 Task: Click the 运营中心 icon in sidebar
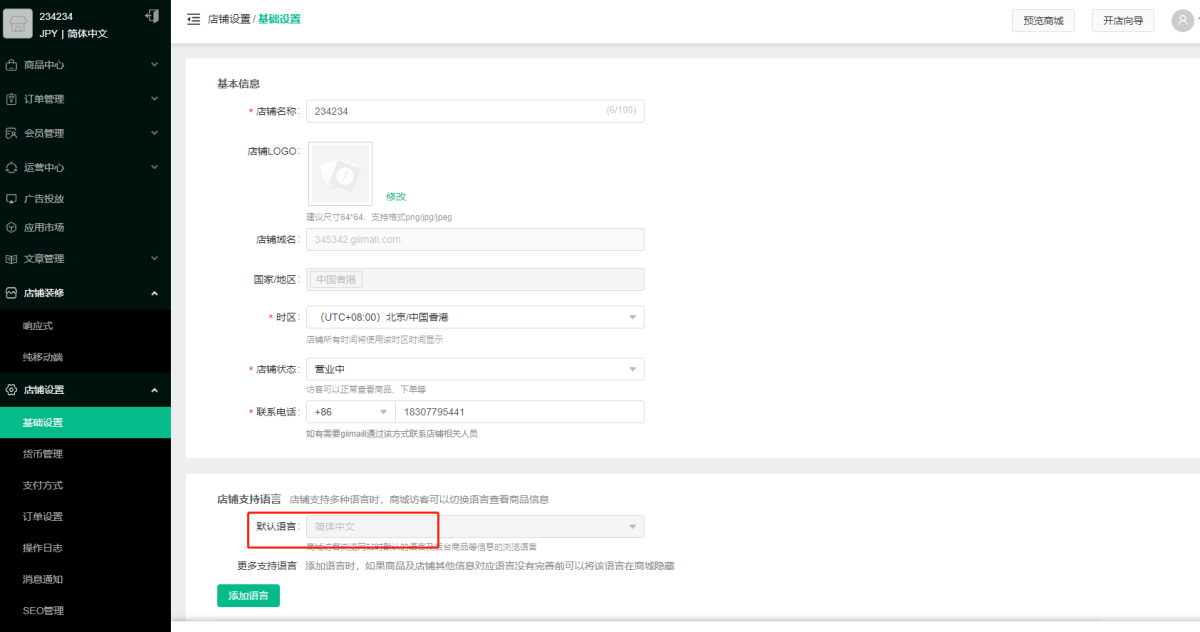click(x=11, y=167)
